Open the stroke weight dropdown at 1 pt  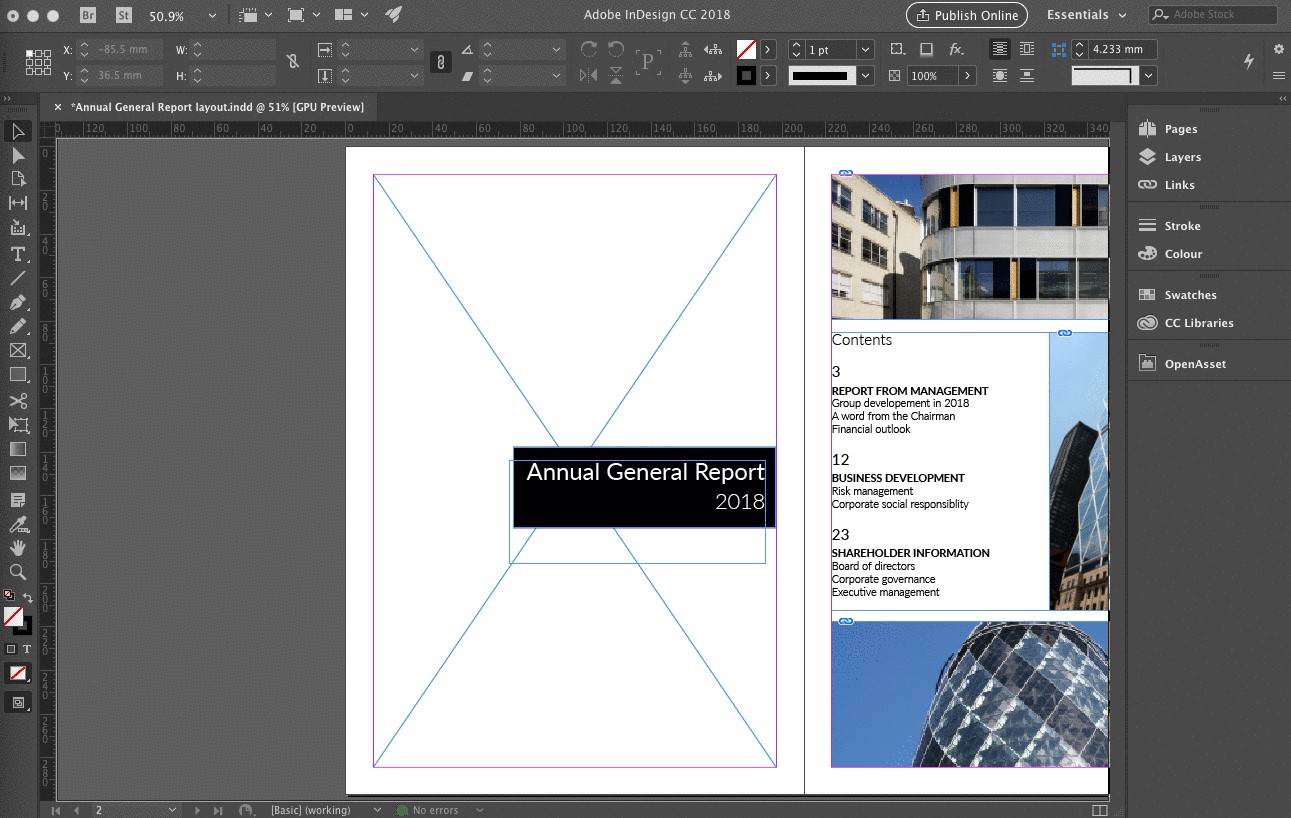pos(865,49)
